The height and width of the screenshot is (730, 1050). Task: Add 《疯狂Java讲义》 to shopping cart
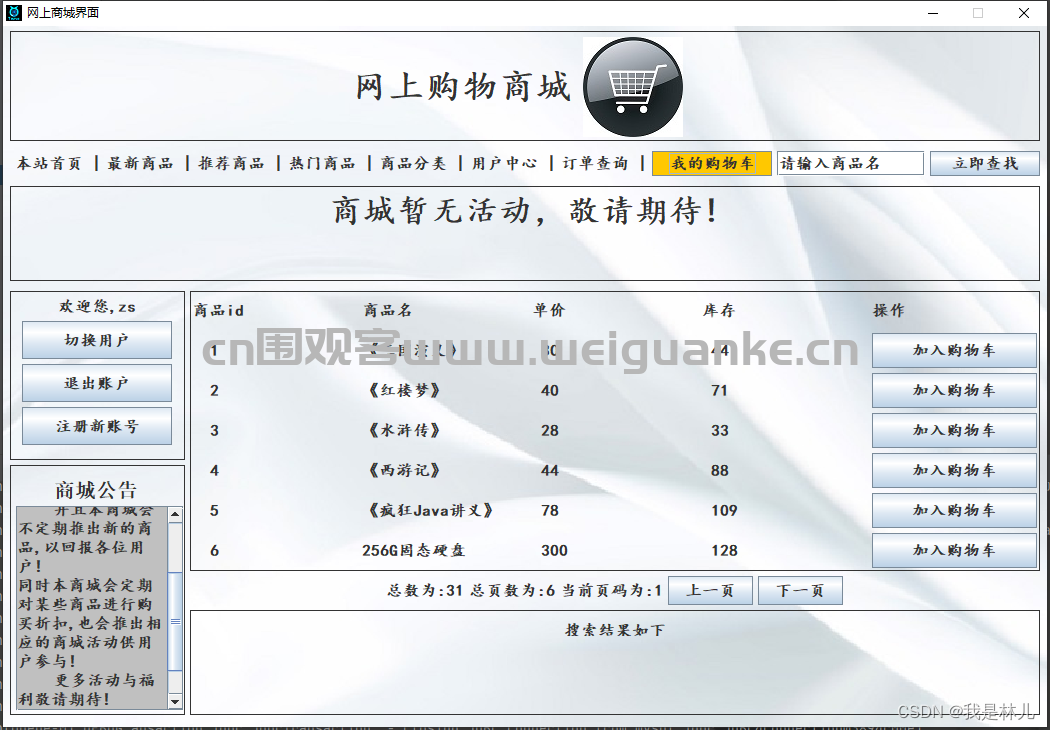click(954, 510)
